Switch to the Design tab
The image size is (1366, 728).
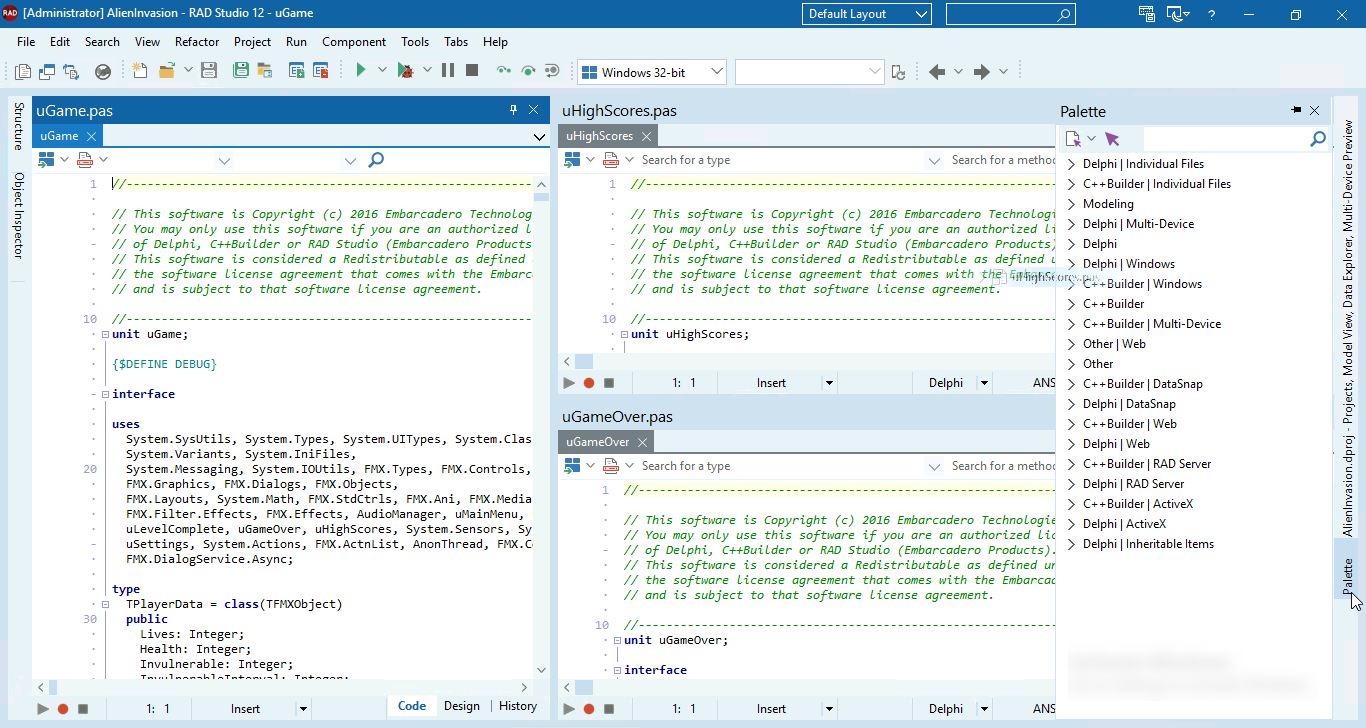point(462,706)
